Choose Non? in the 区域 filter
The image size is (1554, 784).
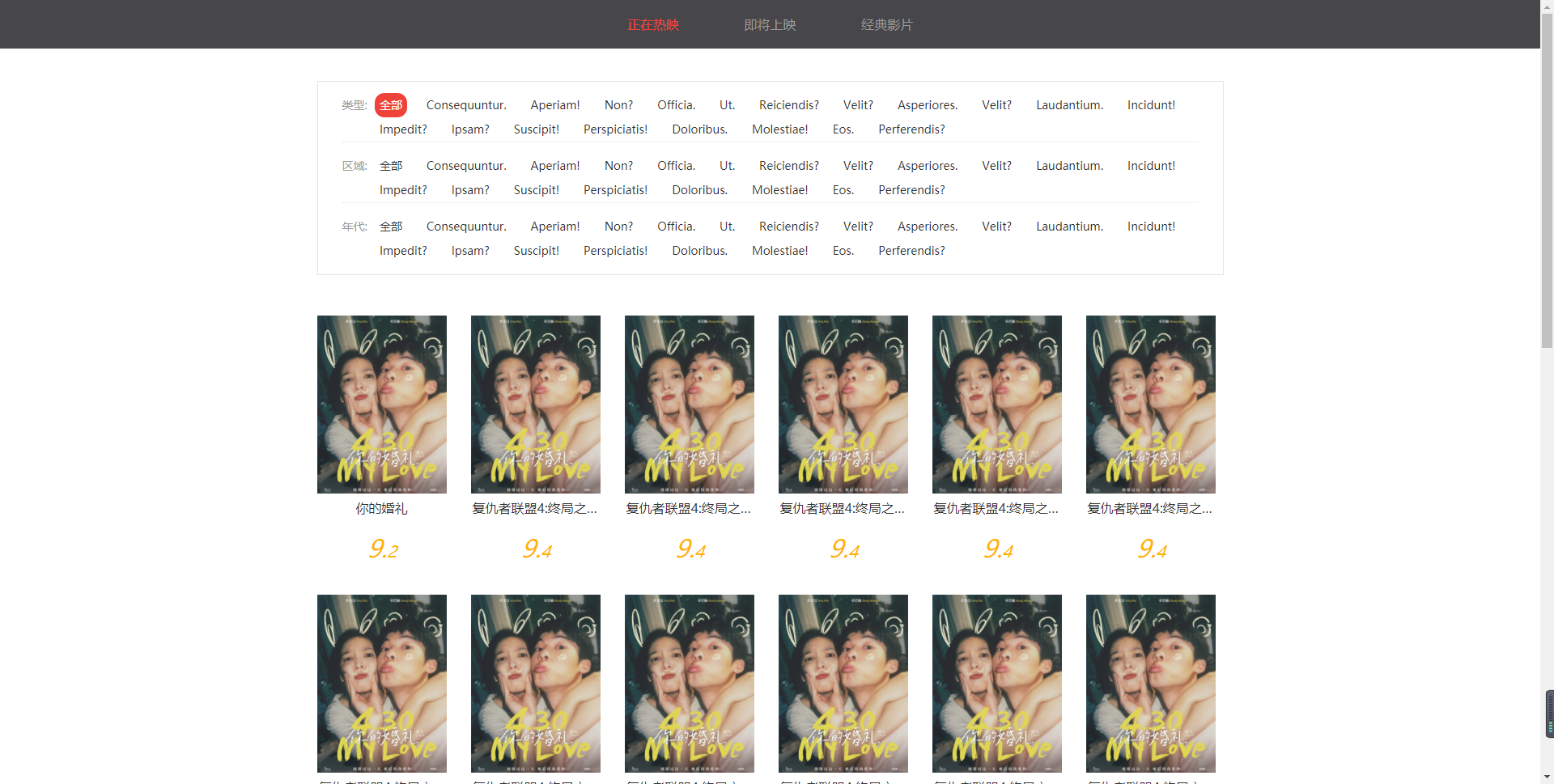coord(618,166)
